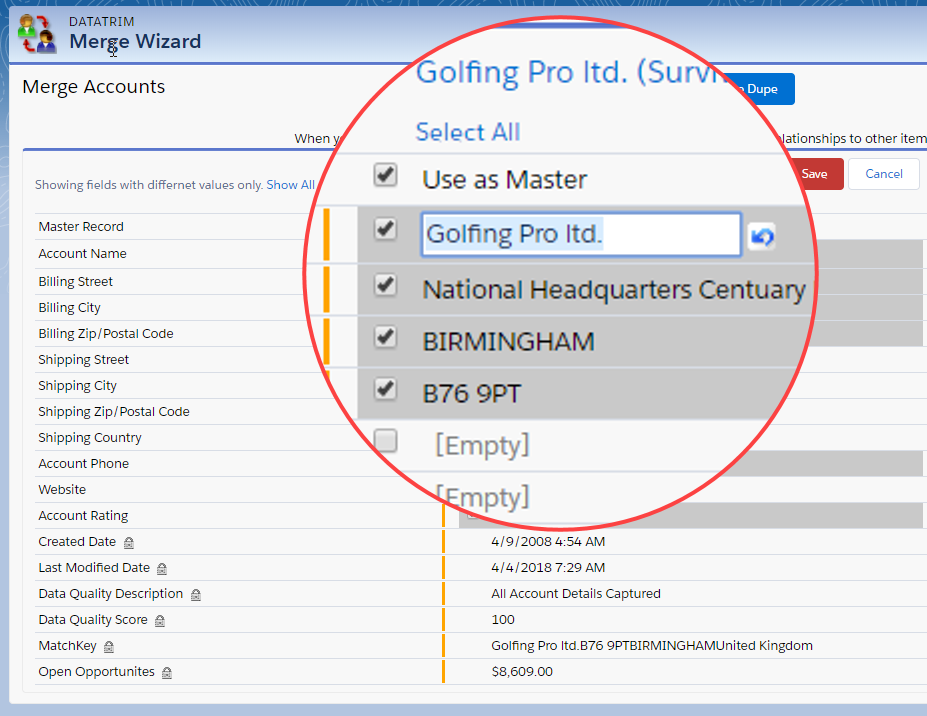Screen dimensions: 927x716
Task: Select the Website row label
Action: [62, 490]
